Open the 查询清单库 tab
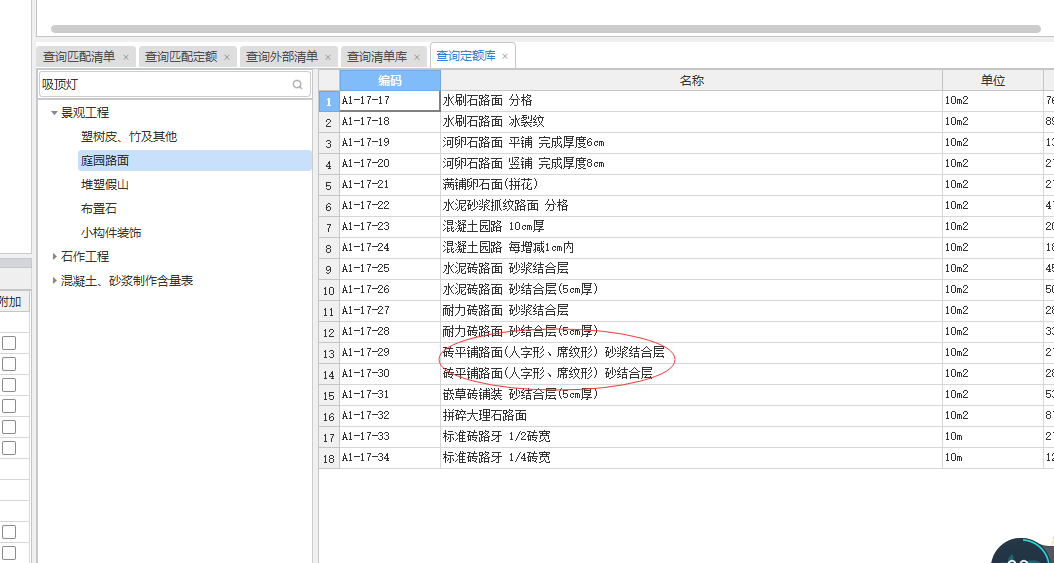The height and width of the screenshot is (563, 1054). [x=376, y=56]
